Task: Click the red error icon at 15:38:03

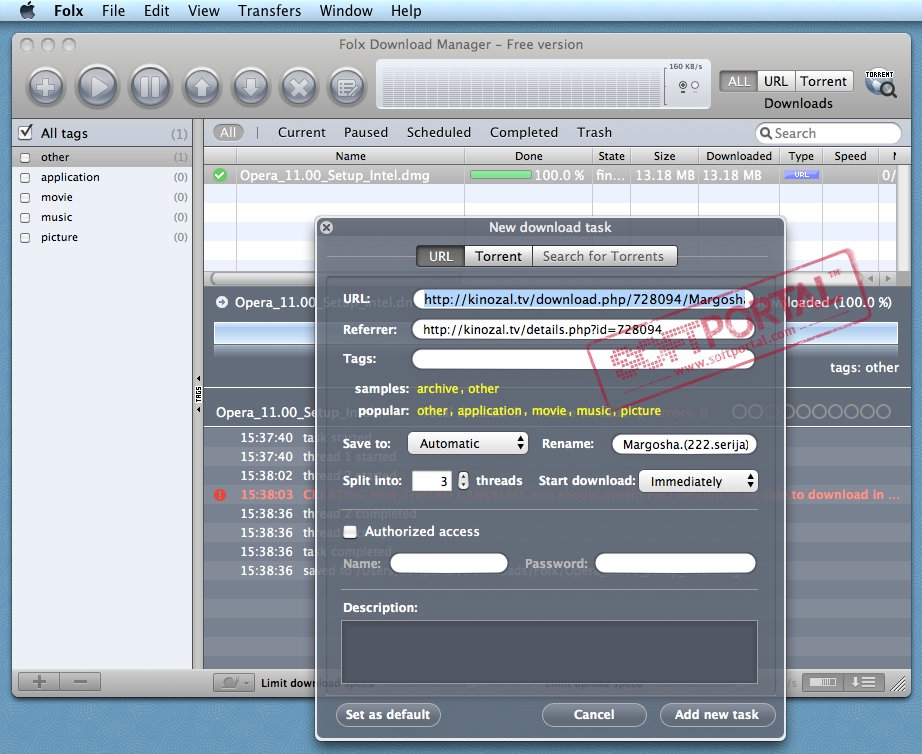Action: [x=220, y=495]
